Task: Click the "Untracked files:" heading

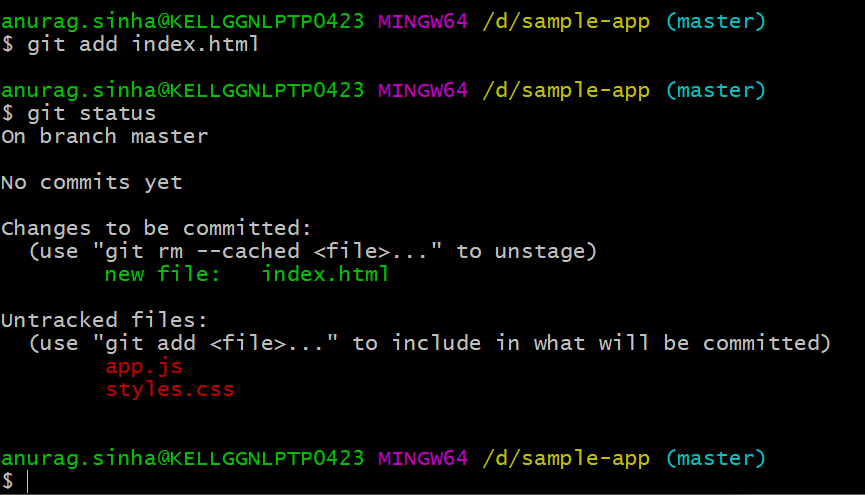Action: coord(104,320)
